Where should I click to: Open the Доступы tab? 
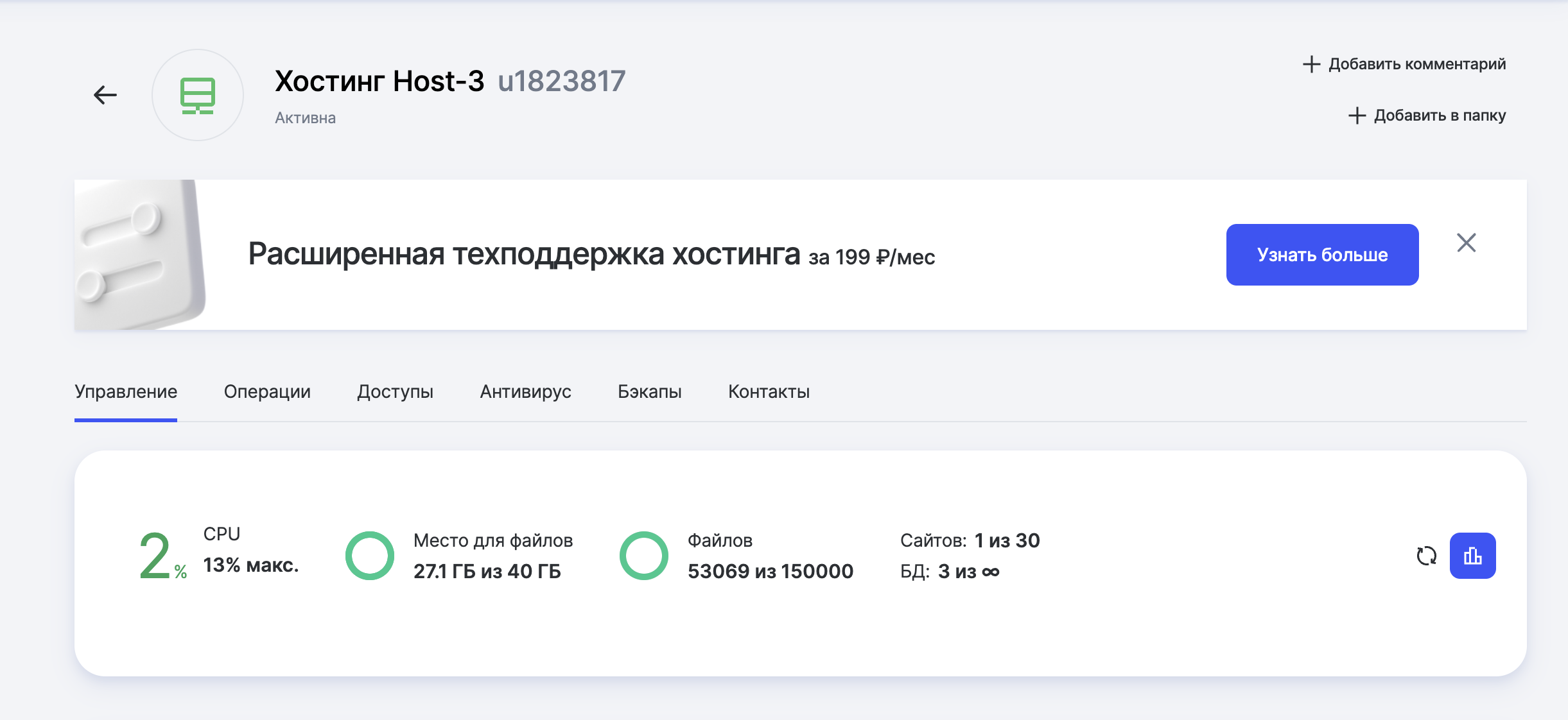pyautogui.click(x=396, y=391)
